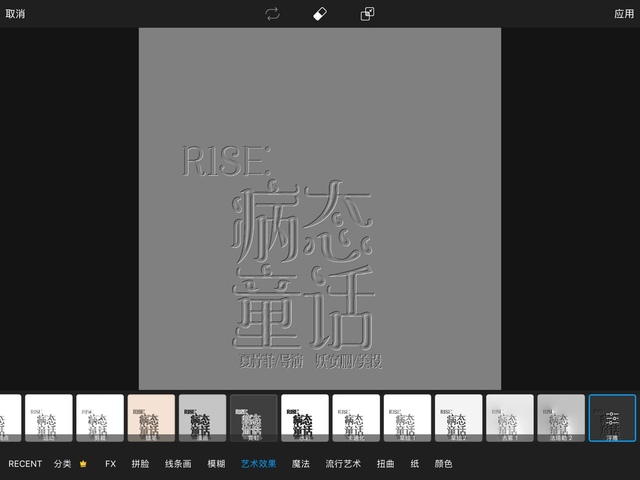Open settings on the selected emboss thumbnail
Screen dimensions: 640x480
(x=612, y=418)
